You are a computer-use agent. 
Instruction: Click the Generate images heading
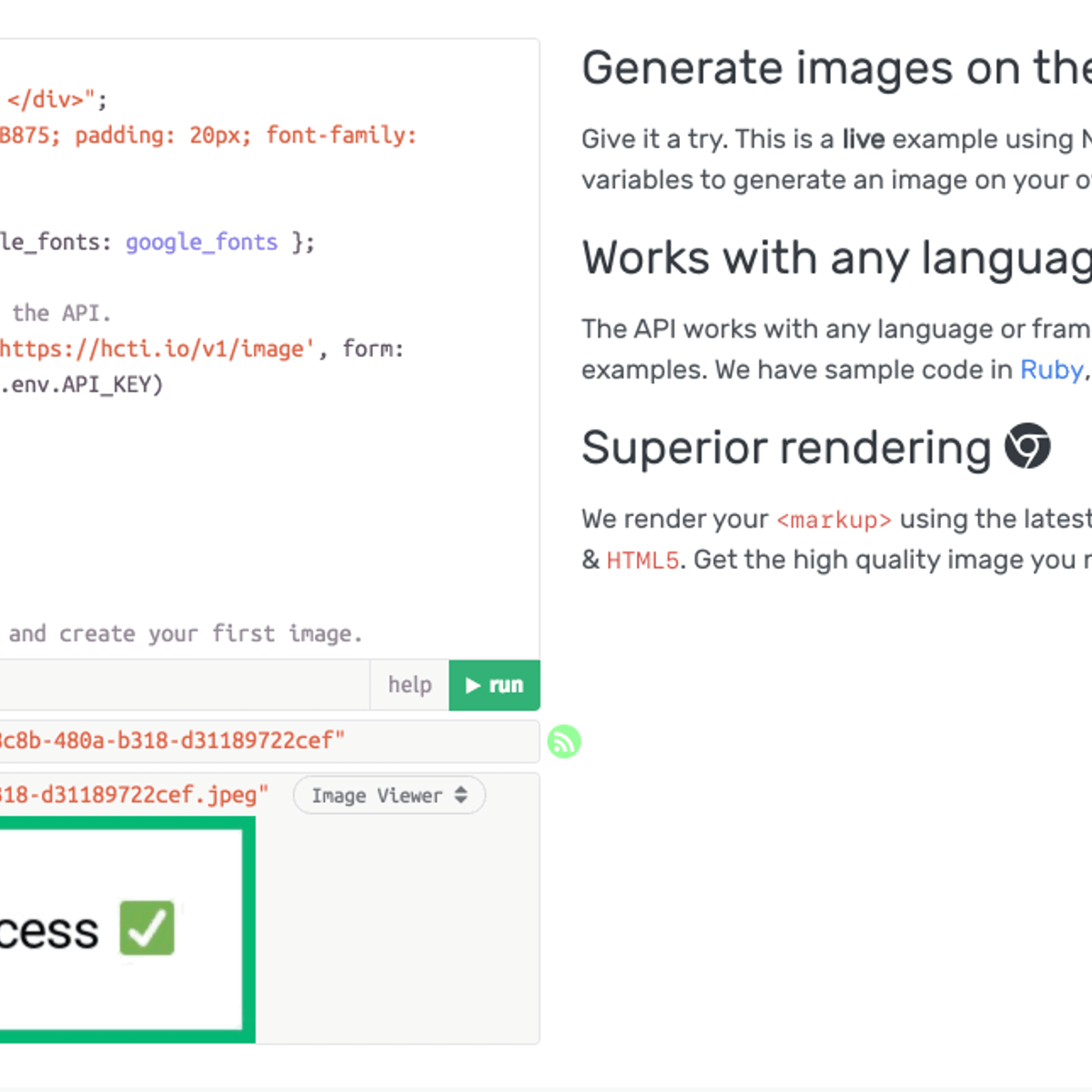click(x=819, y=67)
